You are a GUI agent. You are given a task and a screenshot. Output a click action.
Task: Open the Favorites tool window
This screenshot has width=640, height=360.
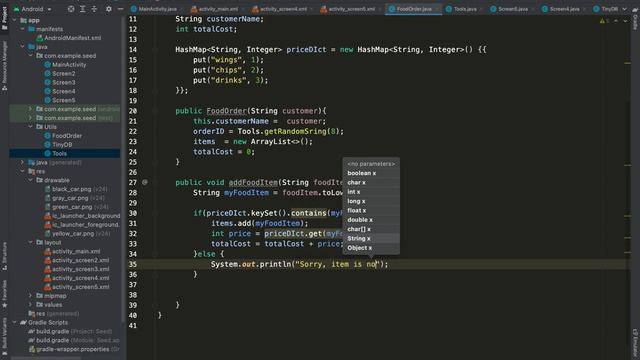coord(4,293)
